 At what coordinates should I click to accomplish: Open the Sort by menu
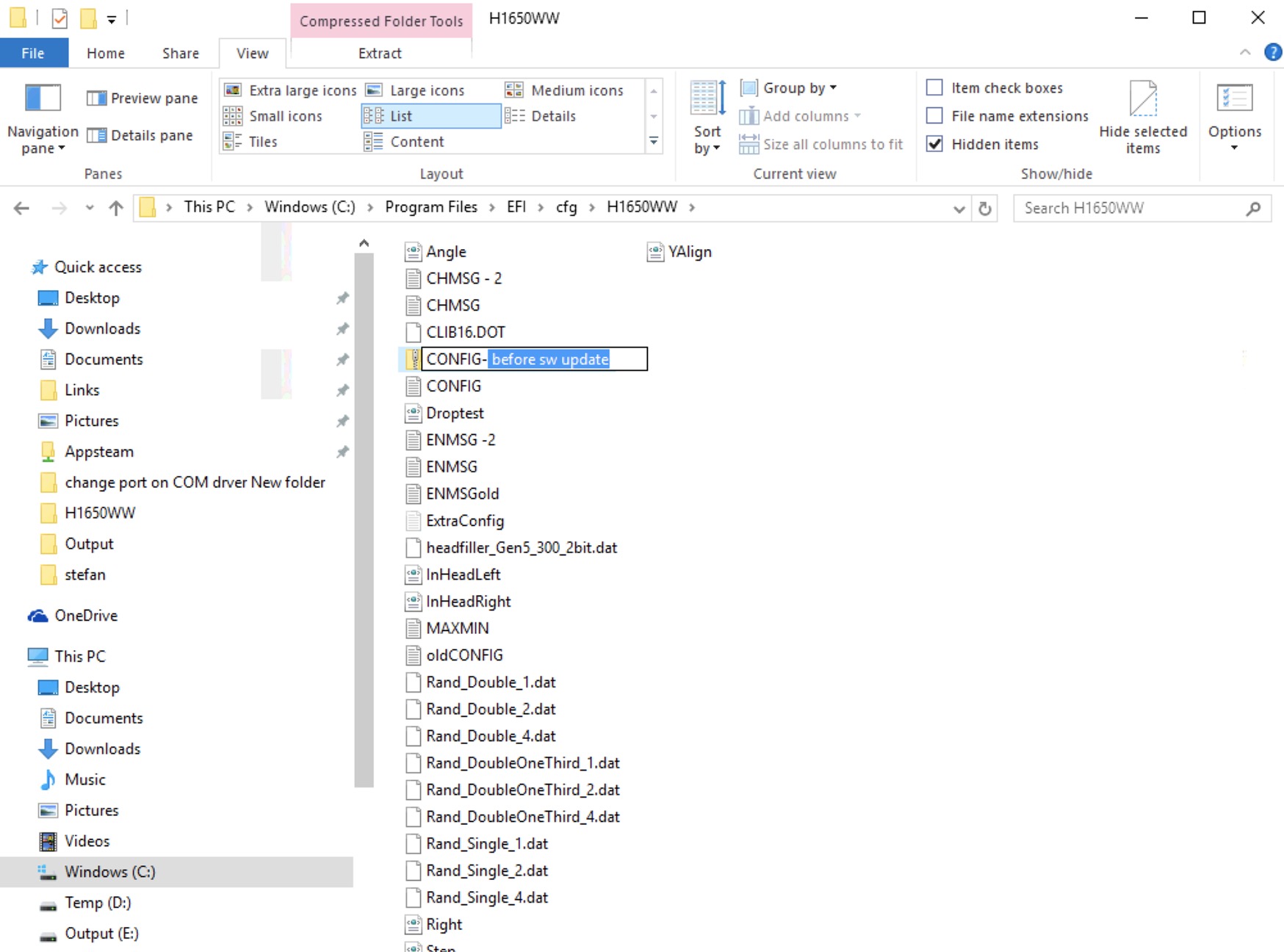(707, 118)
